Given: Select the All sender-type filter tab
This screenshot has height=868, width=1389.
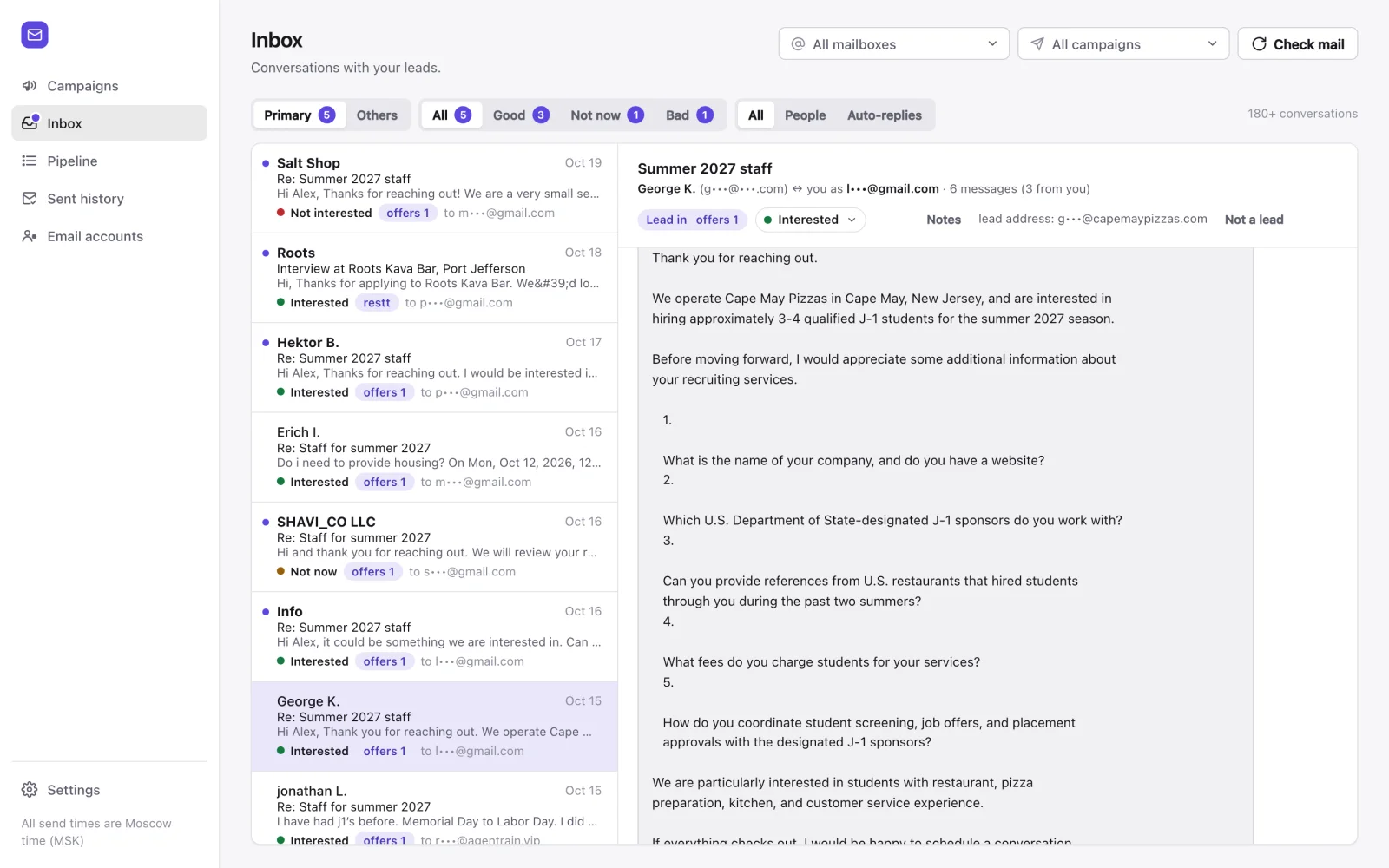Looking at the screenshot, I should click(x=756, y=115).
